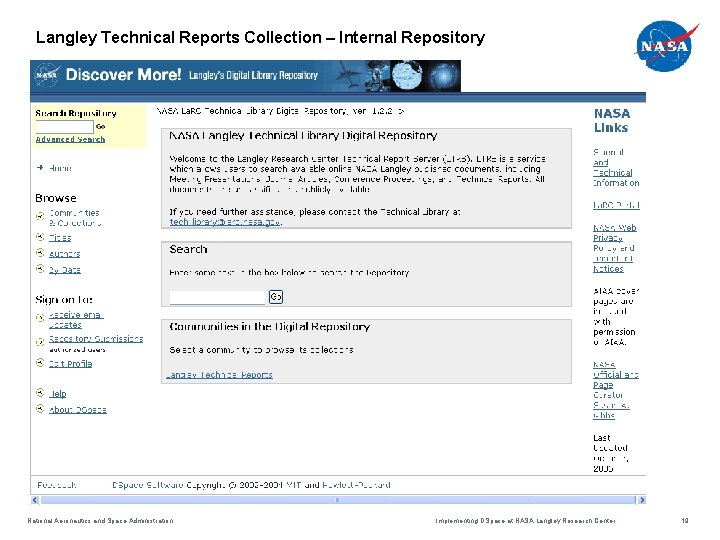Click the Browse sidebar heading
Screen dimensions: 720x540
coord(56,198)
